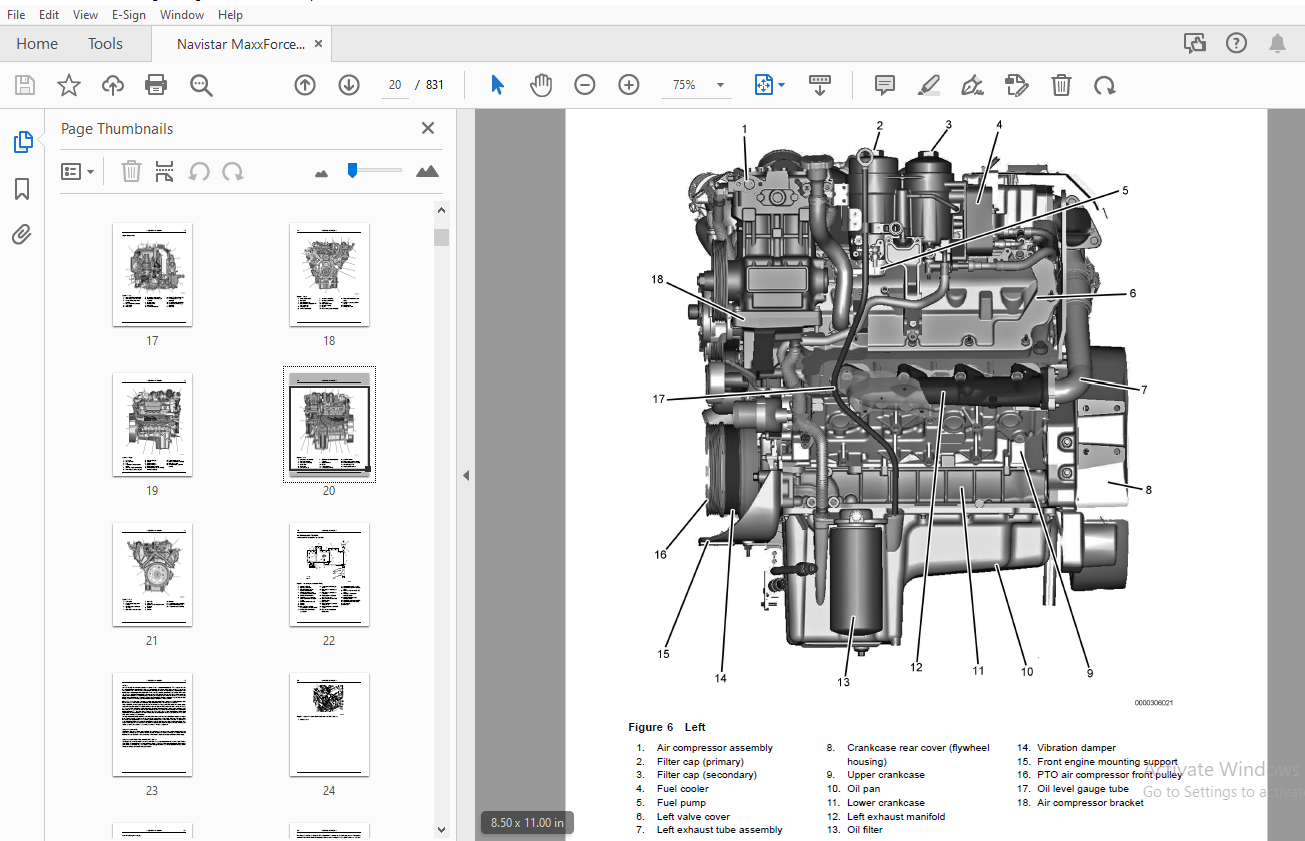Viewport: 1305px width, 841px height.
Task: Select page 22 thumbnail
Action: (x=329, y=574)
